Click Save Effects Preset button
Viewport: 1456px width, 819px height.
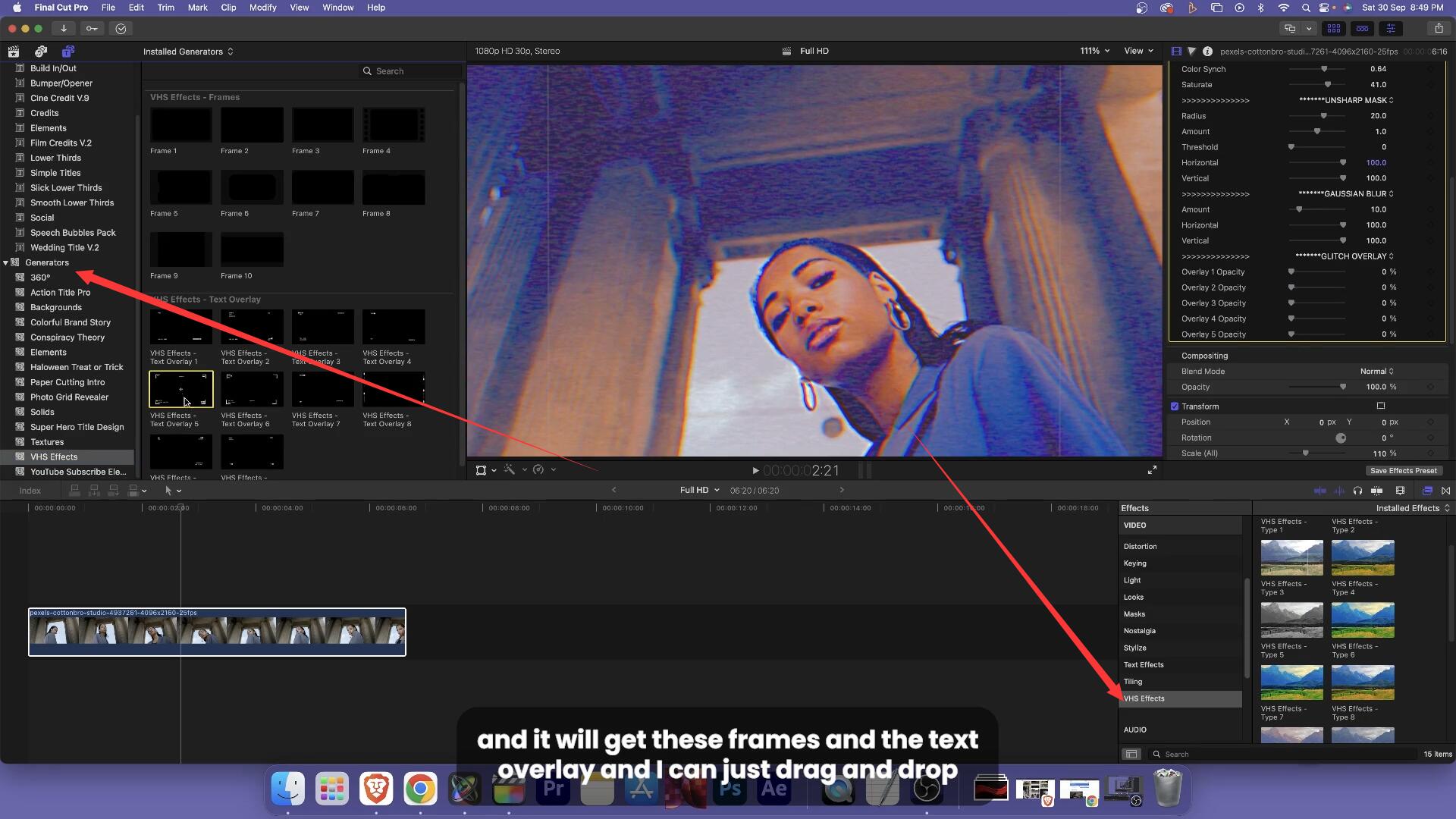coord(1403,471)
